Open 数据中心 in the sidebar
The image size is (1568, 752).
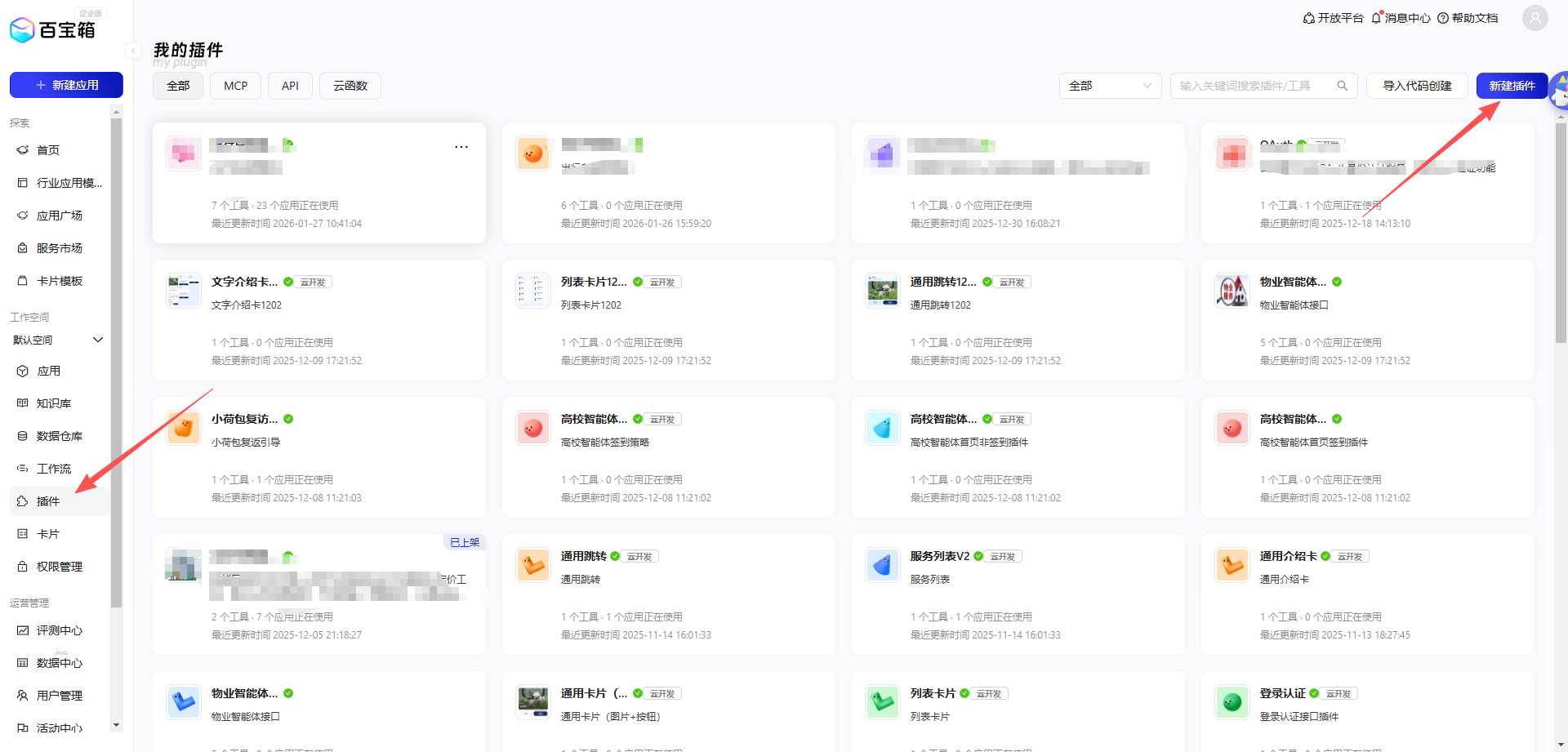coord(60,663)
